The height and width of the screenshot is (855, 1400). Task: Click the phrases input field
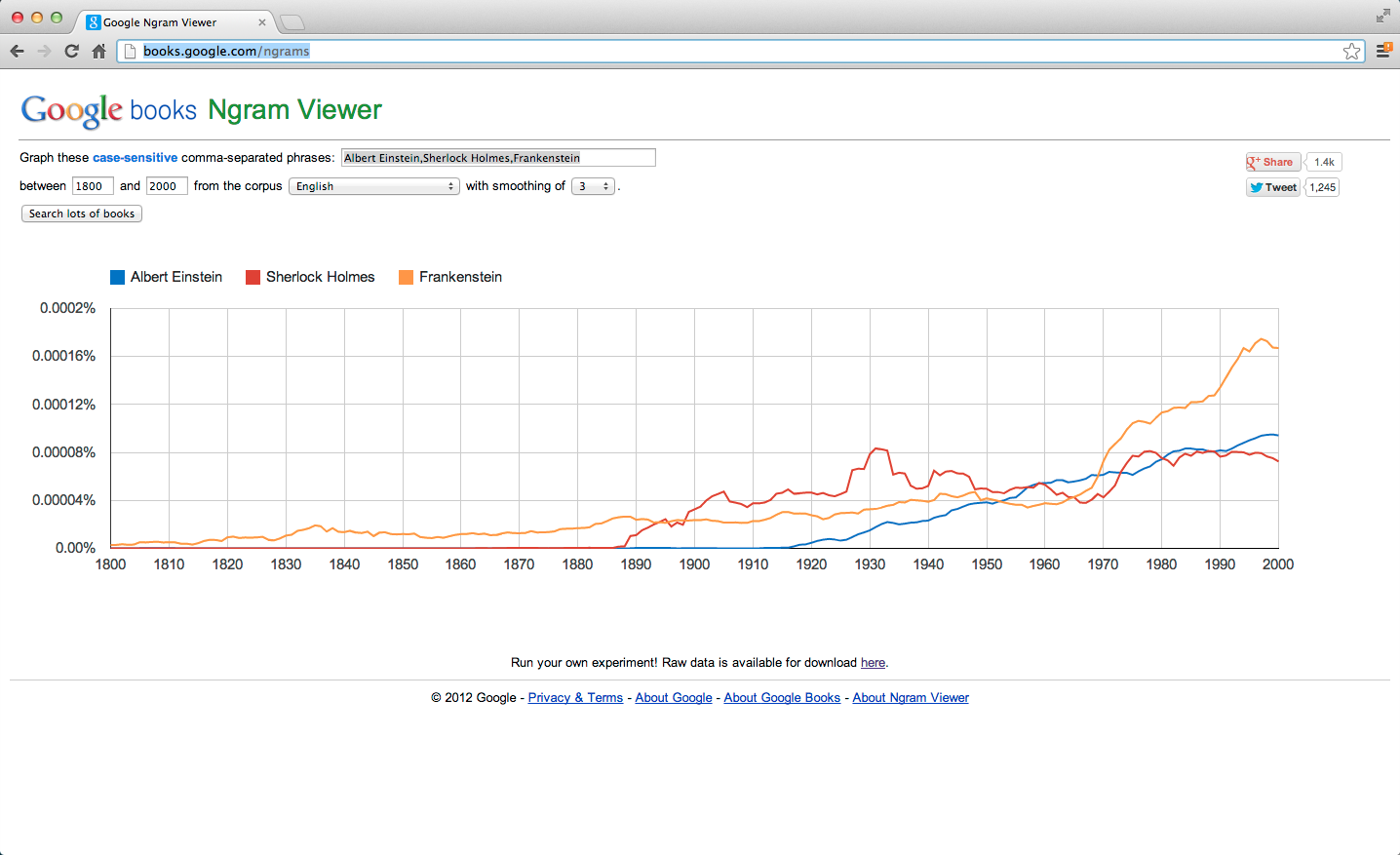498,158
